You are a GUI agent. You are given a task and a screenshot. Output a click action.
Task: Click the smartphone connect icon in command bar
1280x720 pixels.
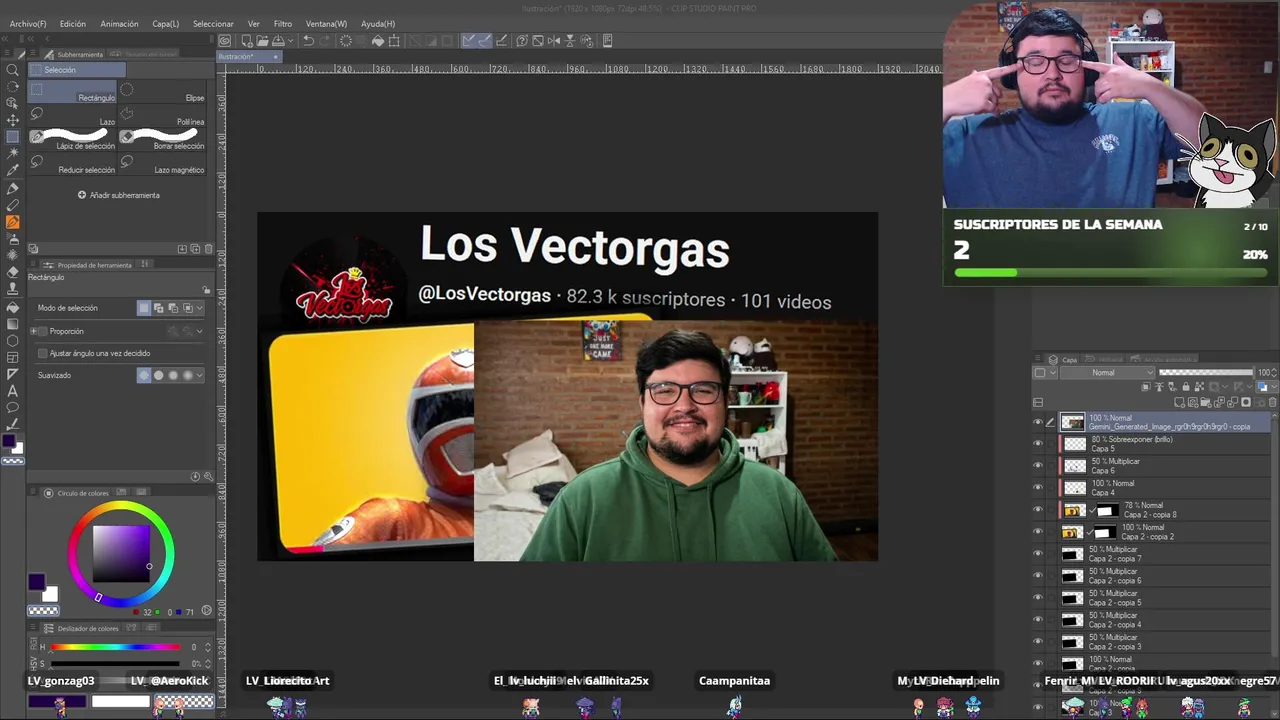[x=607, y=41]
